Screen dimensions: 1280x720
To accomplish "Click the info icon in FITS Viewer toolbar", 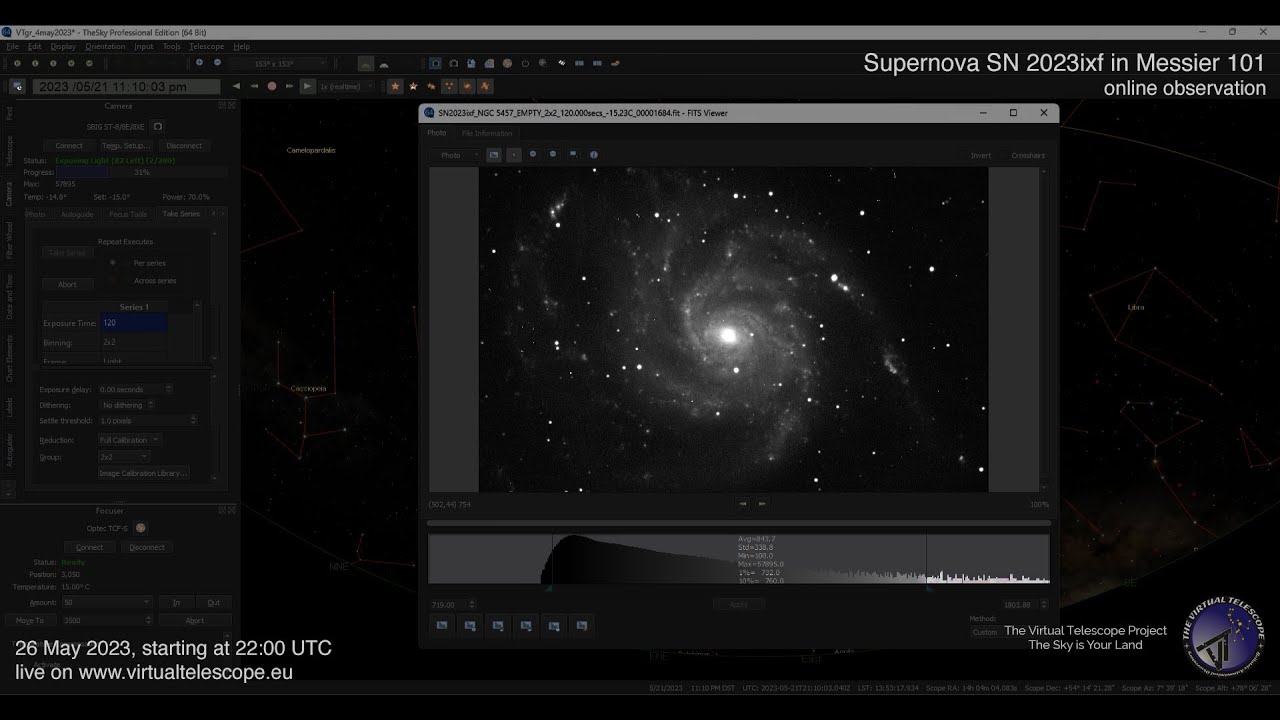I will coord(594,155).
